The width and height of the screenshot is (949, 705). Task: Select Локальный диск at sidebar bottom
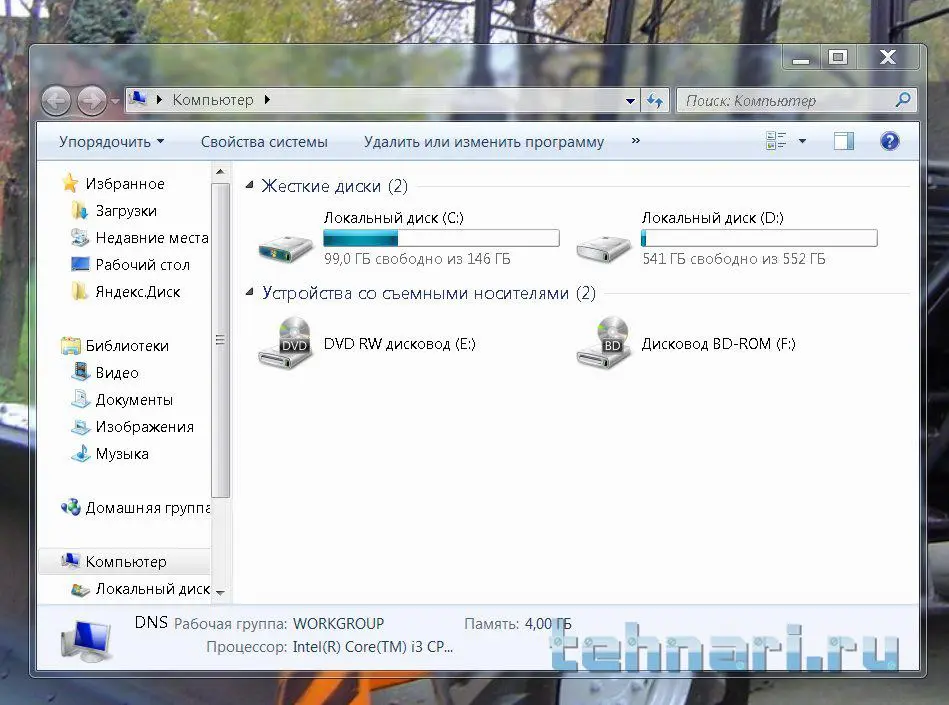tap(153, 589)
